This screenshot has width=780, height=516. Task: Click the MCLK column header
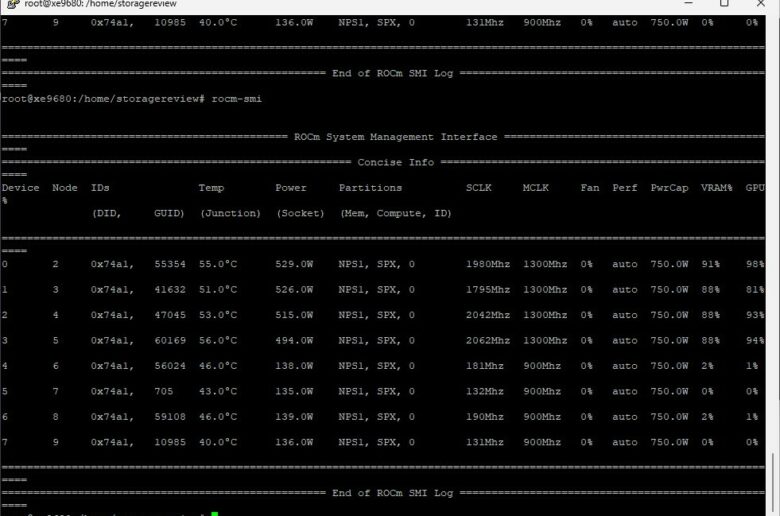coord(536,188)
